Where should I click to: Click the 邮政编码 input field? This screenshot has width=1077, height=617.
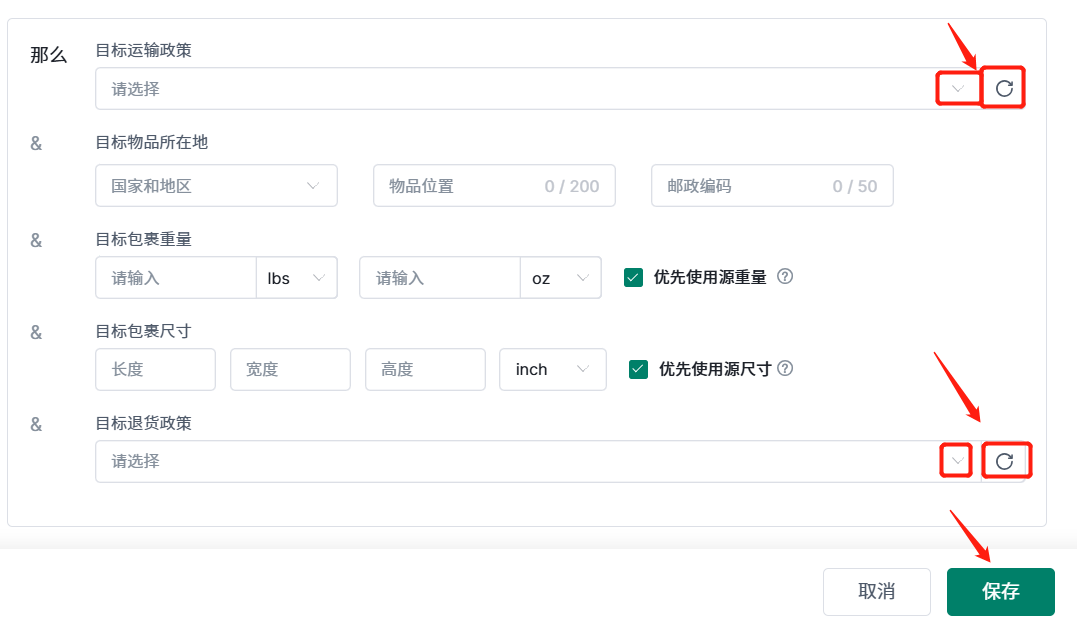[740, 186]
